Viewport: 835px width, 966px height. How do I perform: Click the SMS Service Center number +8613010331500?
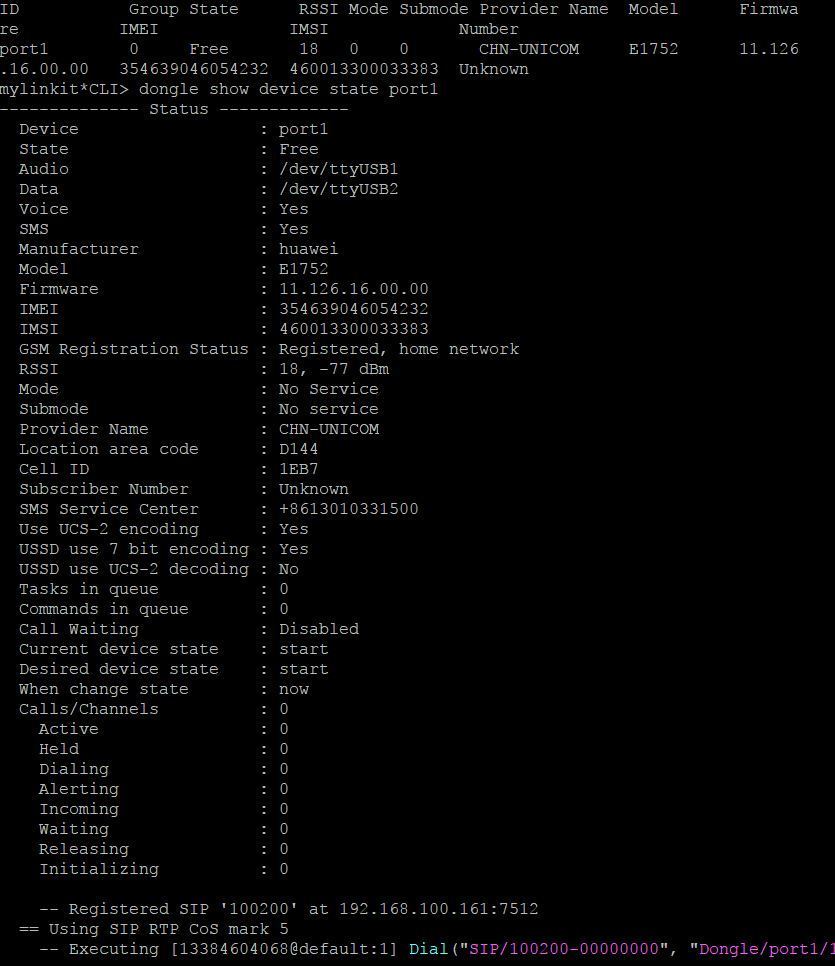(349, 509)
